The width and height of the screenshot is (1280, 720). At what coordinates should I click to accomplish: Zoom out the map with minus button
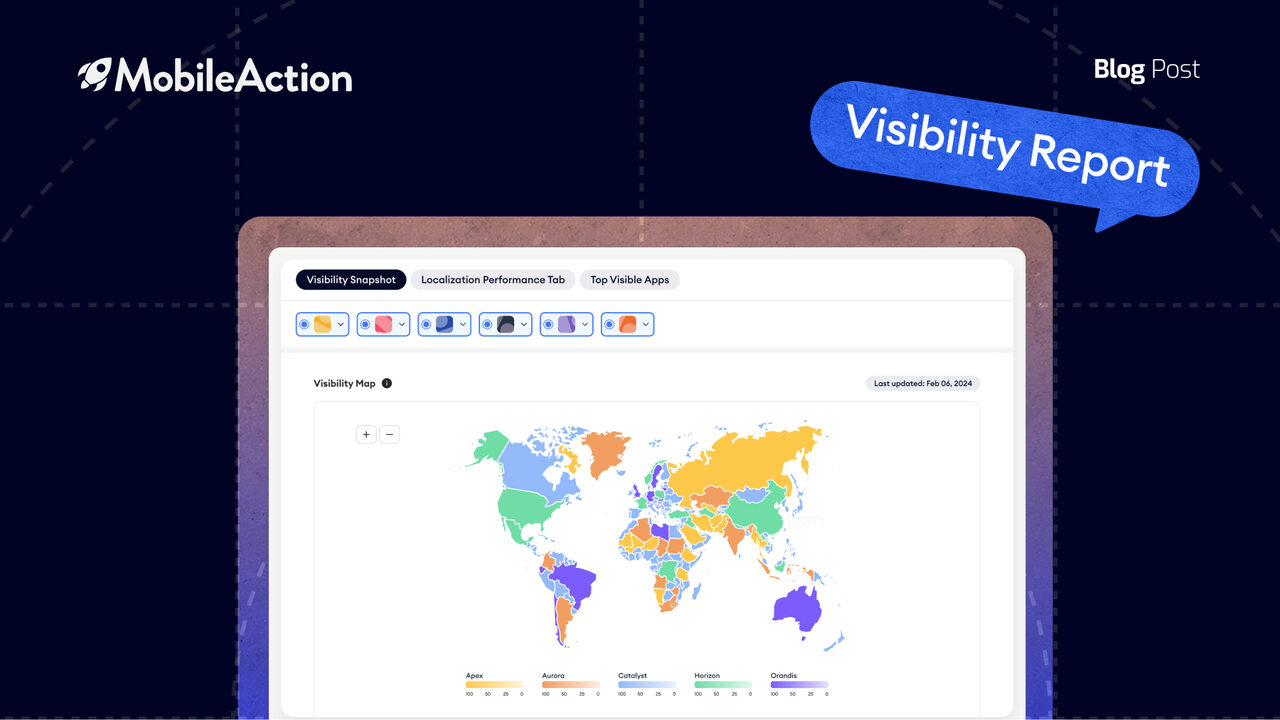389,434
